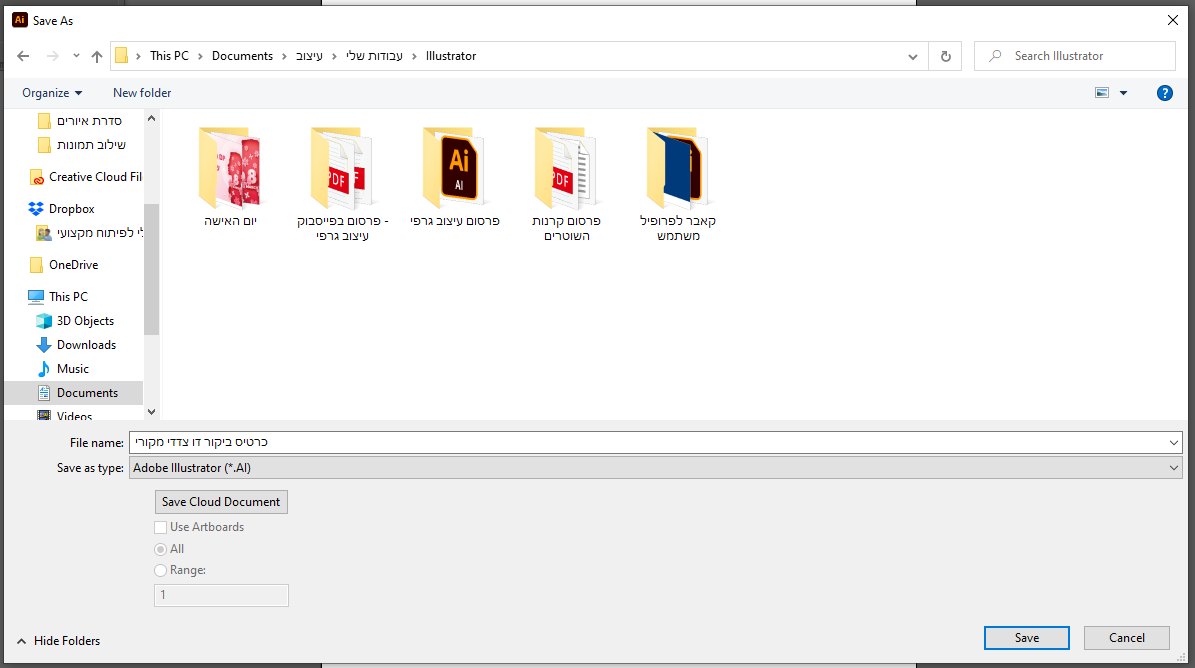This screenshot has width=1195, height=668.
Task: Navigate to Documents in the breadcrumb
Action: click(x=242, y=56)
